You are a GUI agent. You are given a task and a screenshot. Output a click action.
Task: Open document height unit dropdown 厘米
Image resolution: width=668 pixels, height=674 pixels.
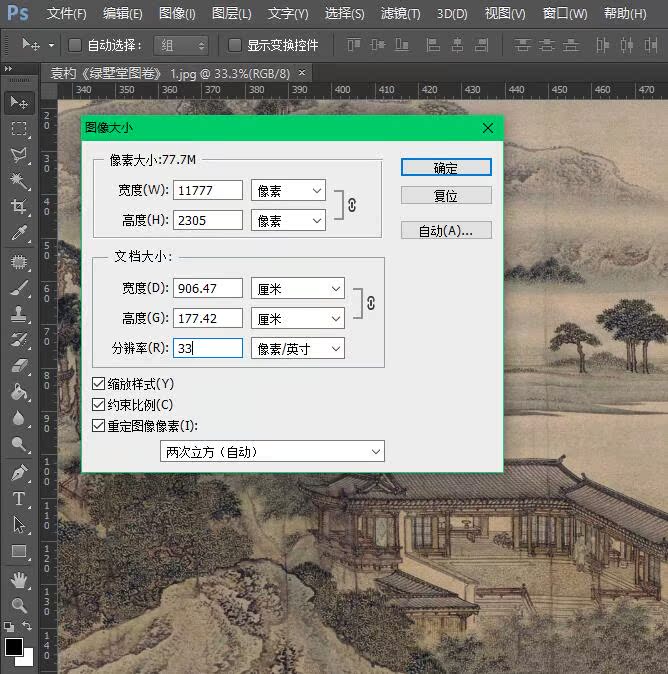click(x=298, y=319)
